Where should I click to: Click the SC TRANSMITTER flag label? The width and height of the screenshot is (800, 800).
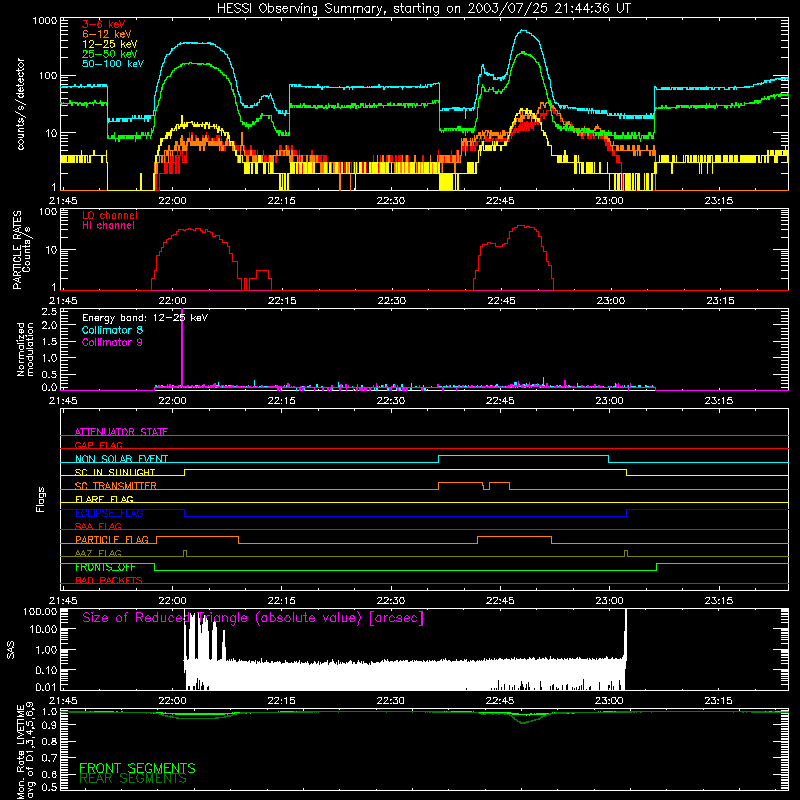(116, 486)
